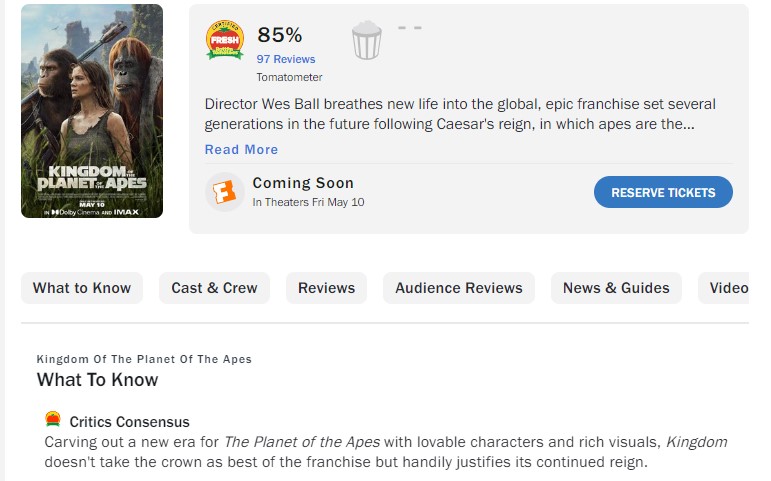This screenshot has height=481, width=771.
Task: Click the Certified Fresh tomato badge
Action: (x=225, y=40)
